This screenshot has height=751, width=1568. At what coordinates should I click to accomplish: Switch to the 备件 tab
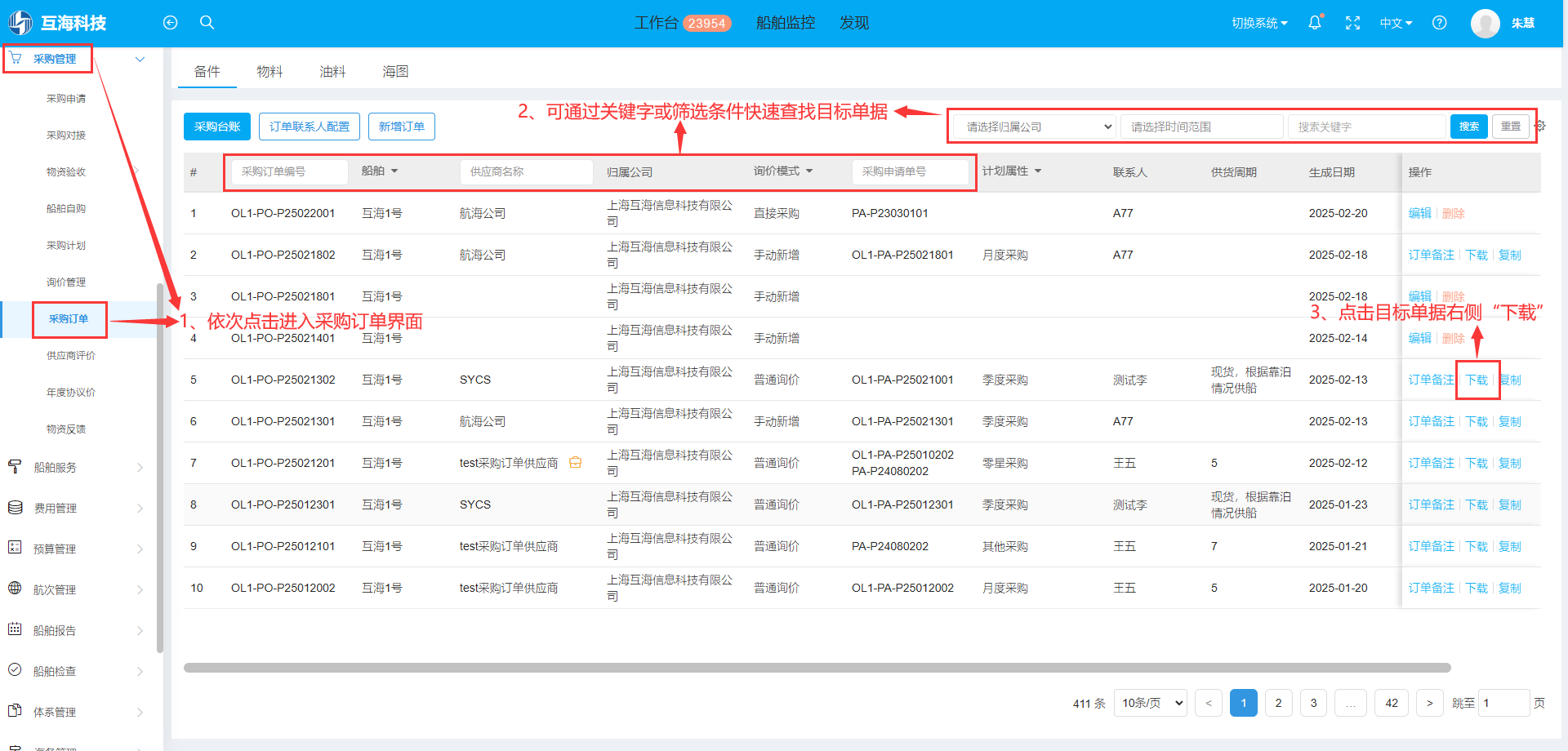[x=207, y=72]
